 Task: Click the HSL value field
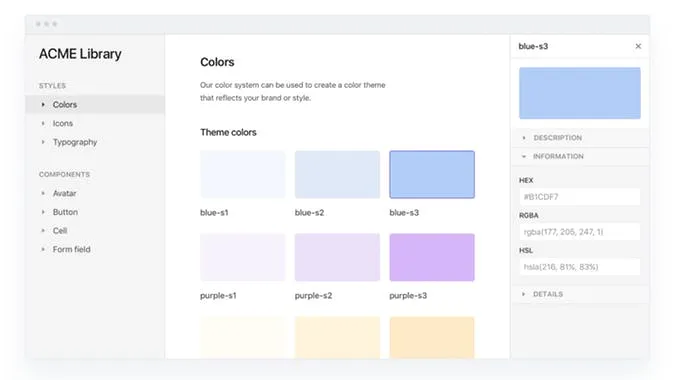[x=579, y=267]
